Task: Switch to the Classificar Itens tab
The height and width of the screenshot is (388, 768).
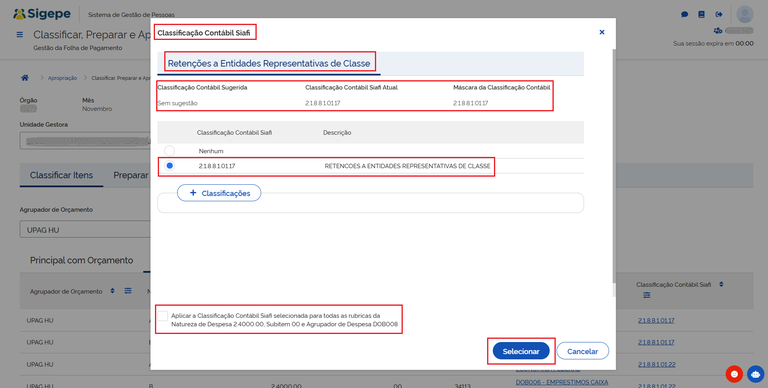Action: 61,175
